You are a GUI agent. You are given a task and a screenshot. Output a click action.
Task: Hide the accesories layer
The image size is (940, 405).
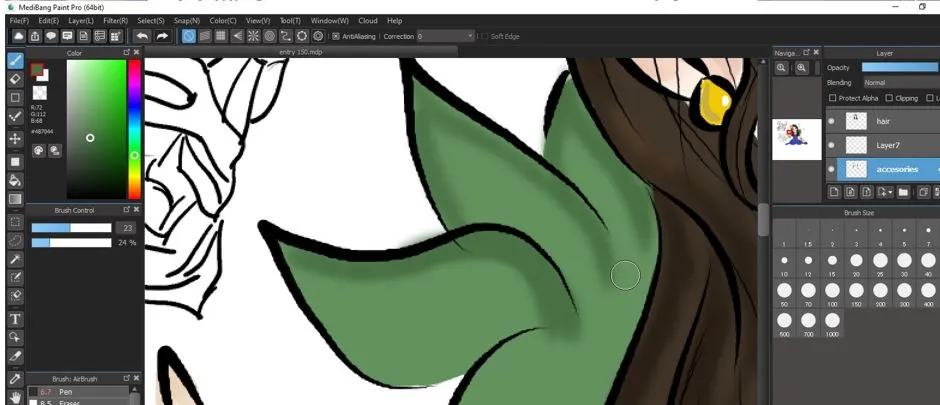831,170
